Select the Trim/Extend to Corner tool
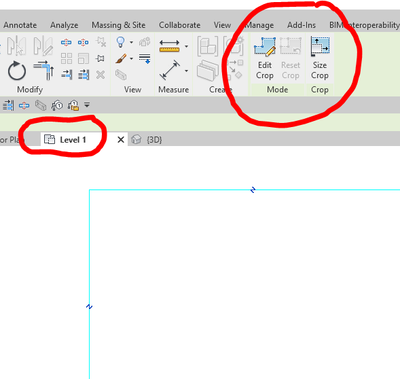The width and height of the screenshot is (400, 379). click(44, 70)
